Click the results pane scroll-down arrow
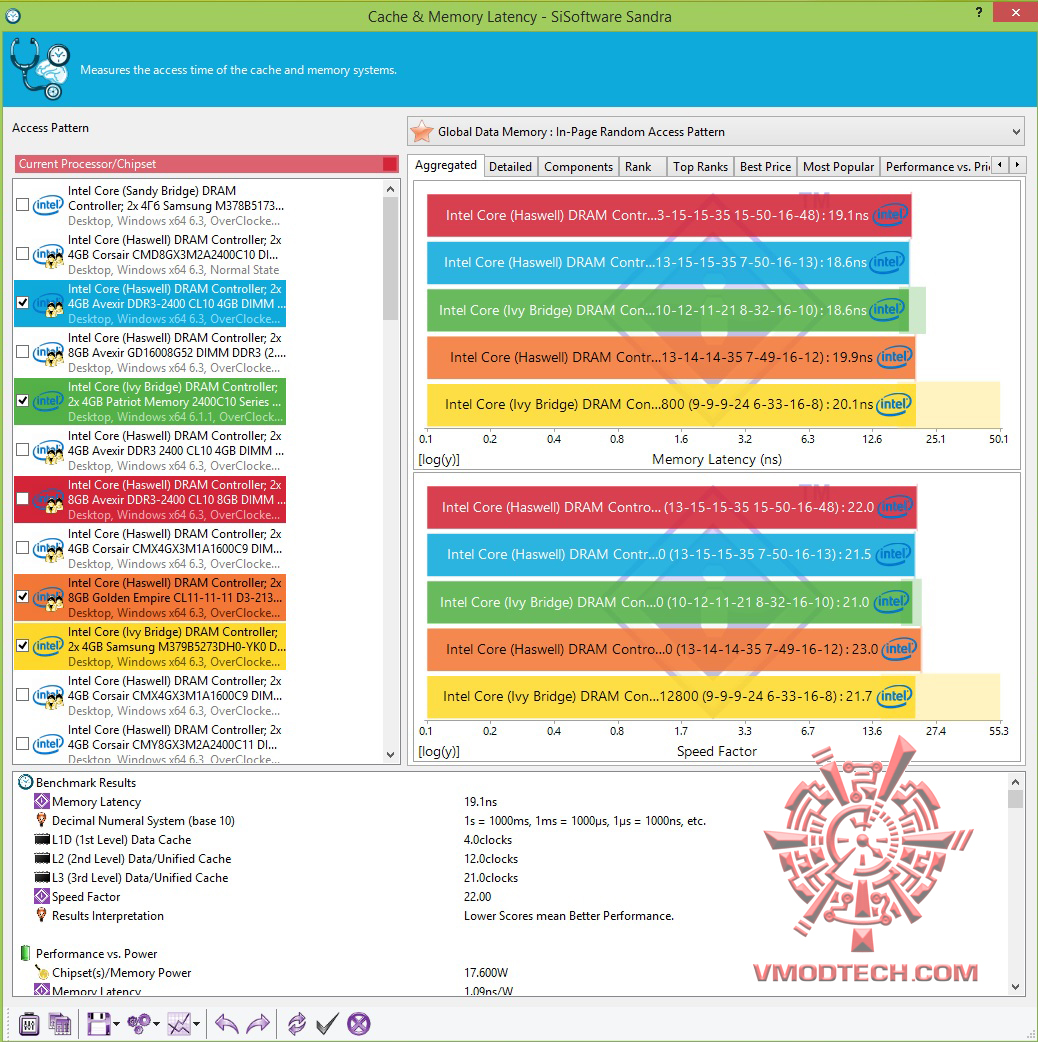 pyautogui.click(x=1015, y=987)
